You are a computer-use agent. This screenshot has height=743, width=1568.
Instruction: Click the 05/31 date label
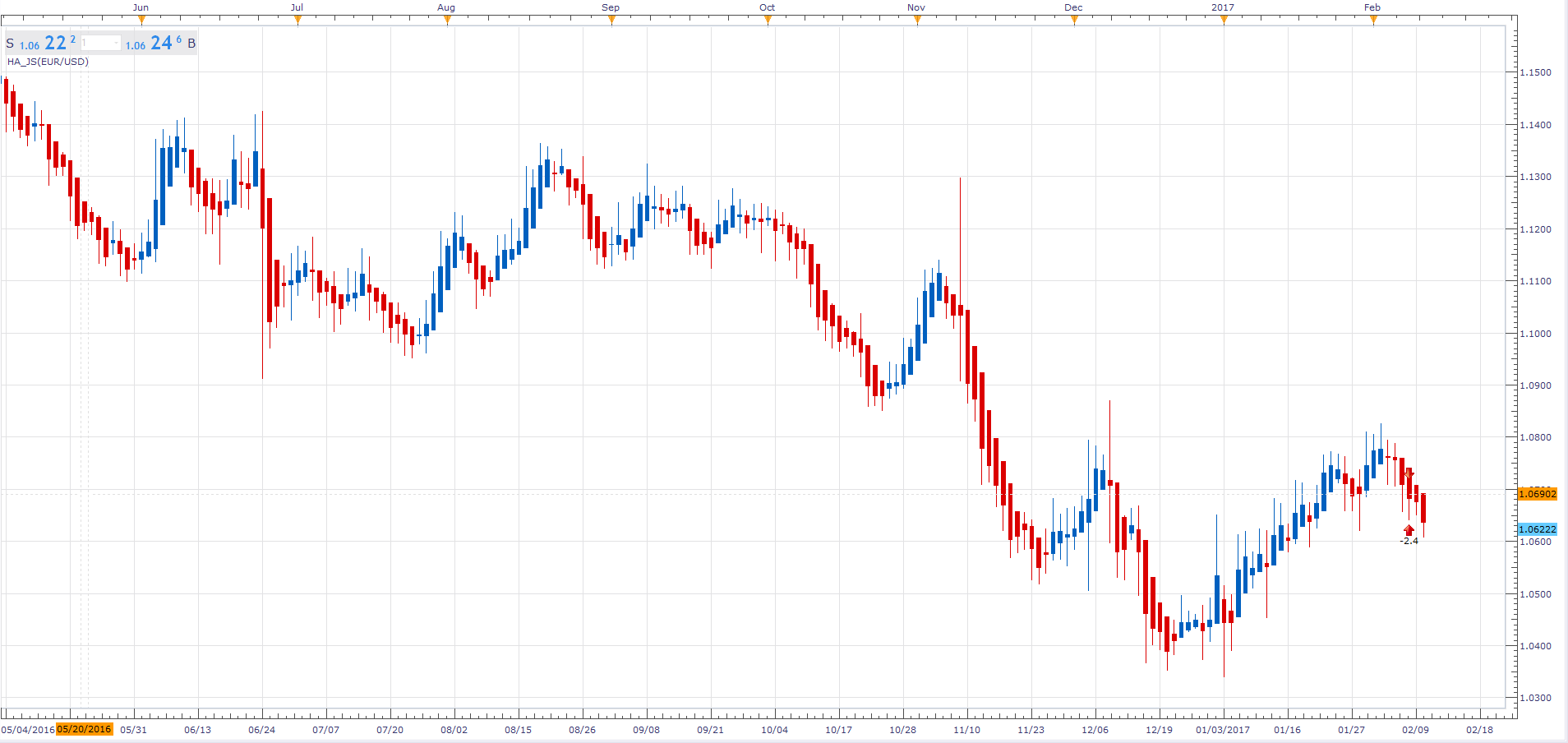[x=134, y=730]
